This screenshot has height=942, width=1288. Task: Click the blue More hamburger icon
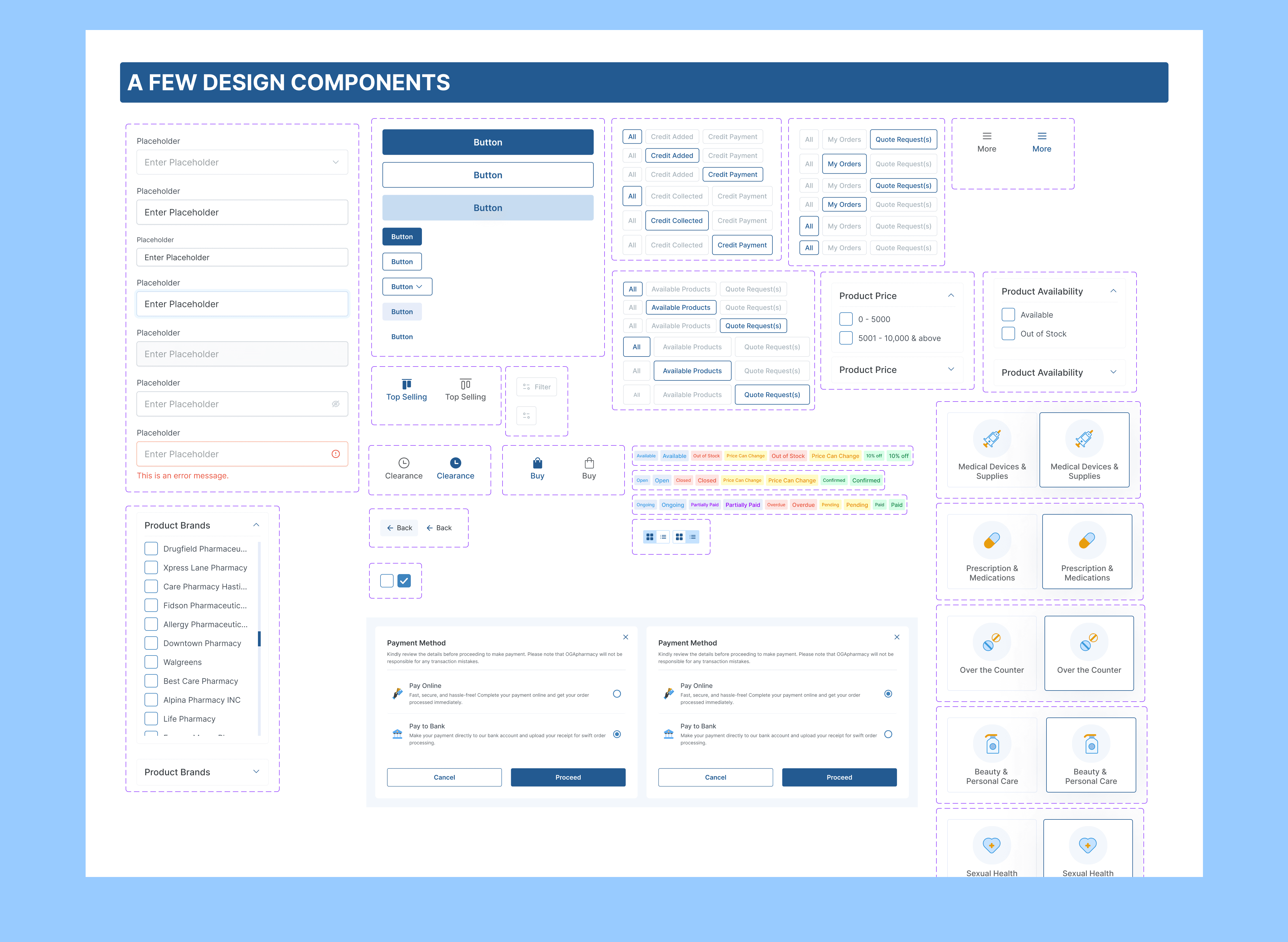tap(1041, 136)
